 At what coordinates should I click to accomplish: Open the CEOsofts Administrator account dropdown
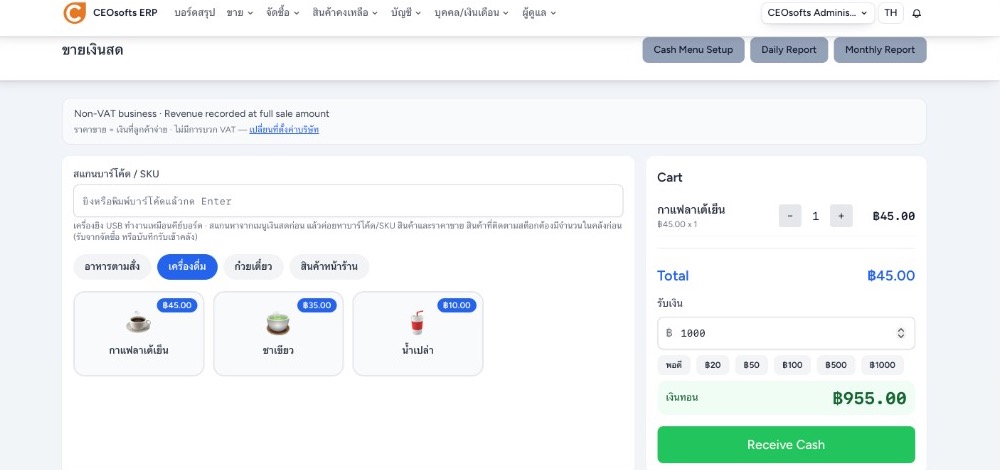(818, 13)
